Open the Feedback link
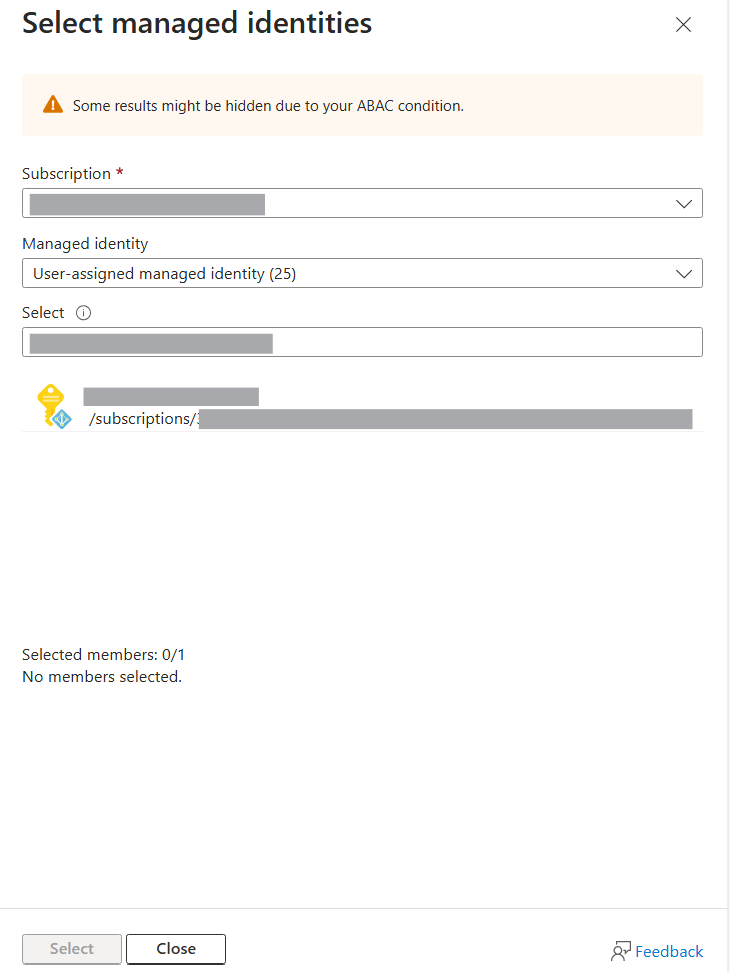 pos(668,951)
